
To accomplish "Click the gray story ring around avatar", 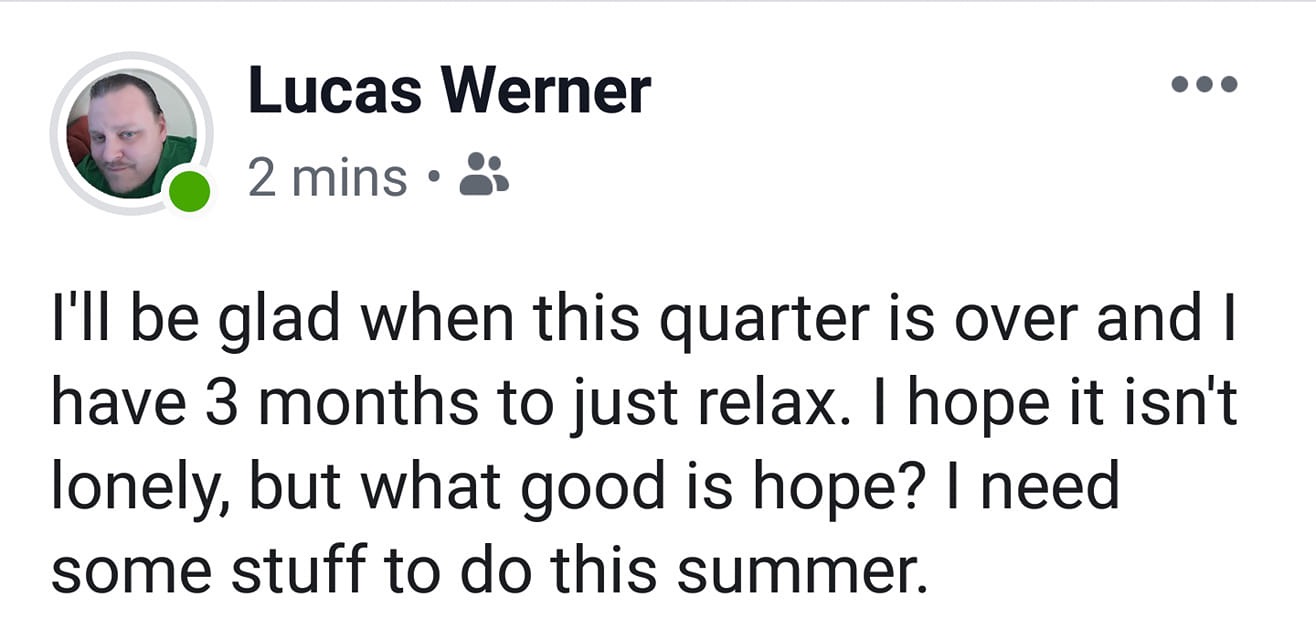I will (x=131, y=133).
